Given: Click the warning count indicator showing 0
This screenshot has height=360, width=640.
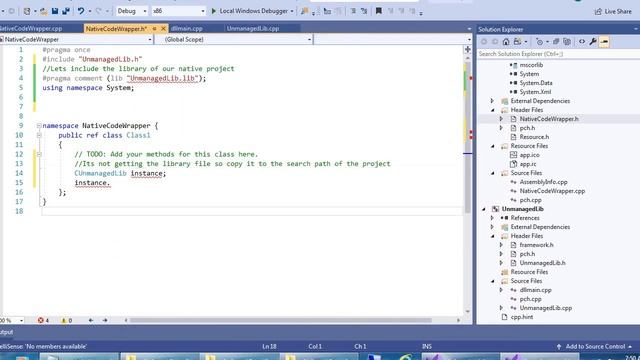Looking at the screenshot, I should click(66, 320).
